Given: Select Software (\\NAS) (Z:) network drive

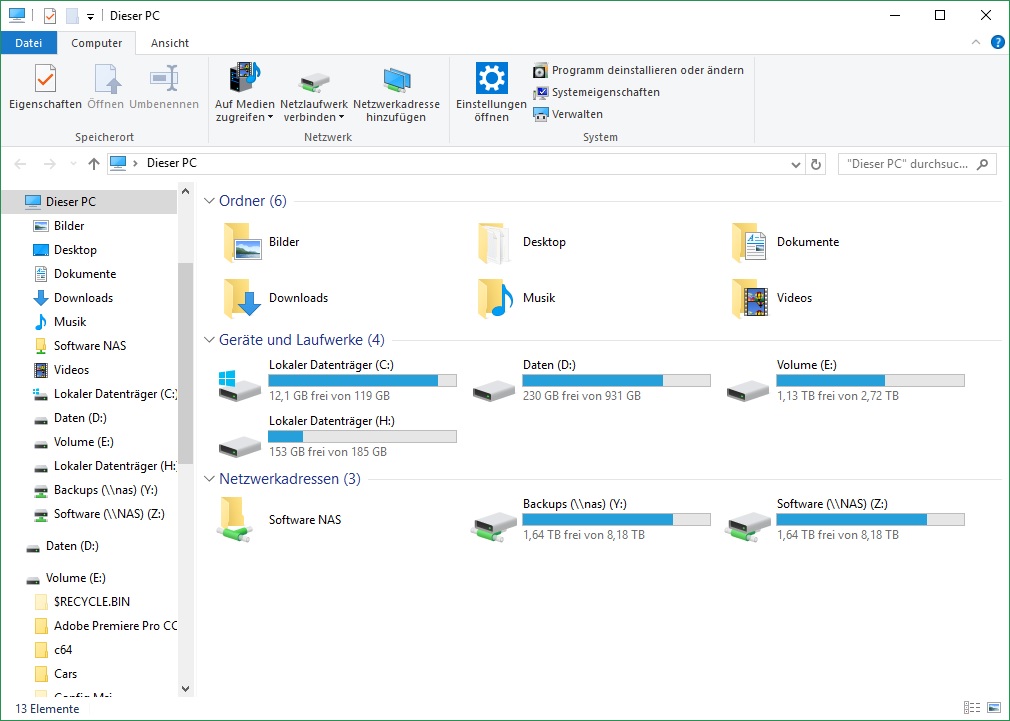Looking at the screenshot, I should click(x=845, y=520).
